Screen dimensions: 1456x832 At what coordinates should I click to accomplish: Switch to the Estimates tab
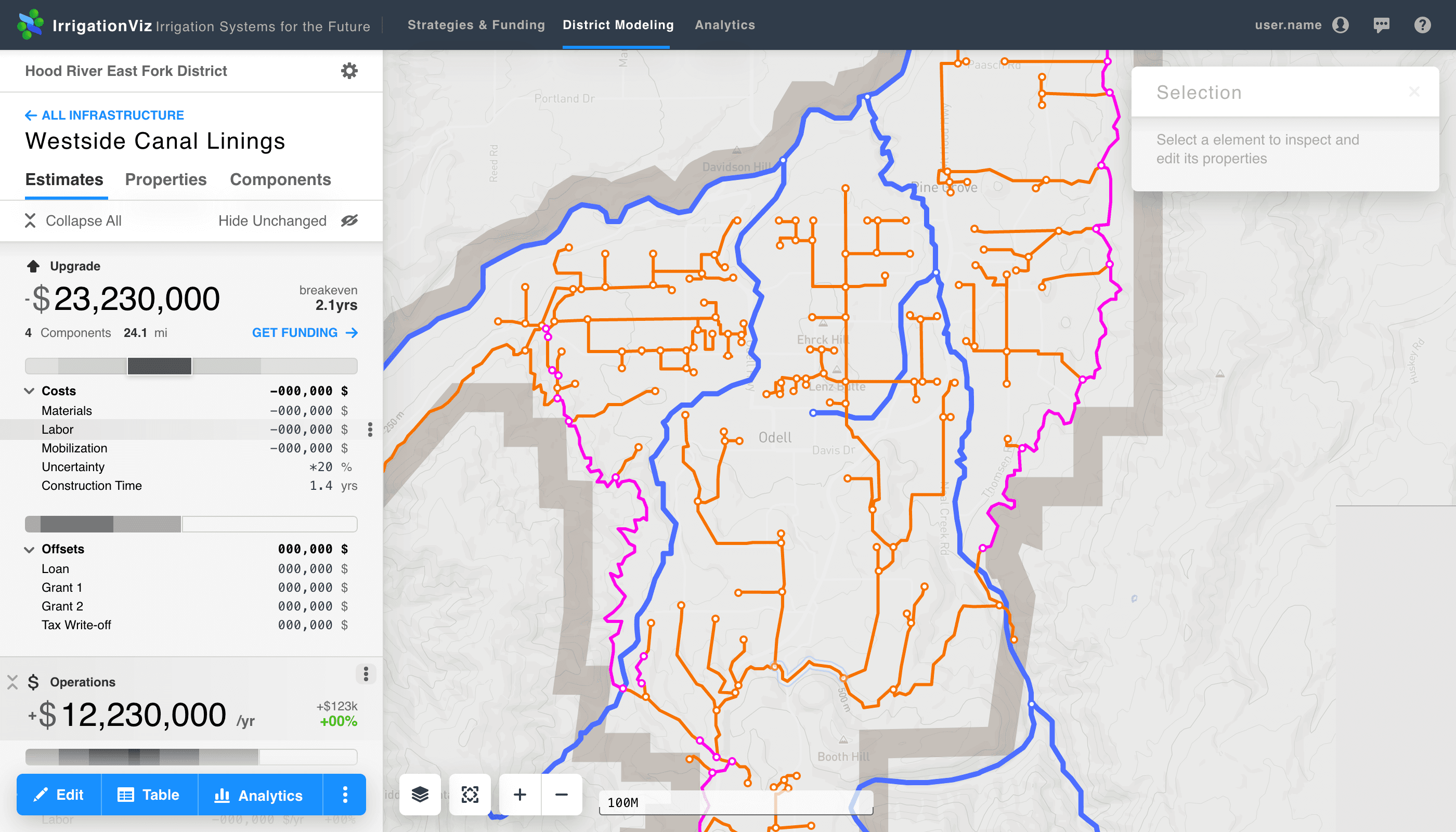(x=64, y=179)
